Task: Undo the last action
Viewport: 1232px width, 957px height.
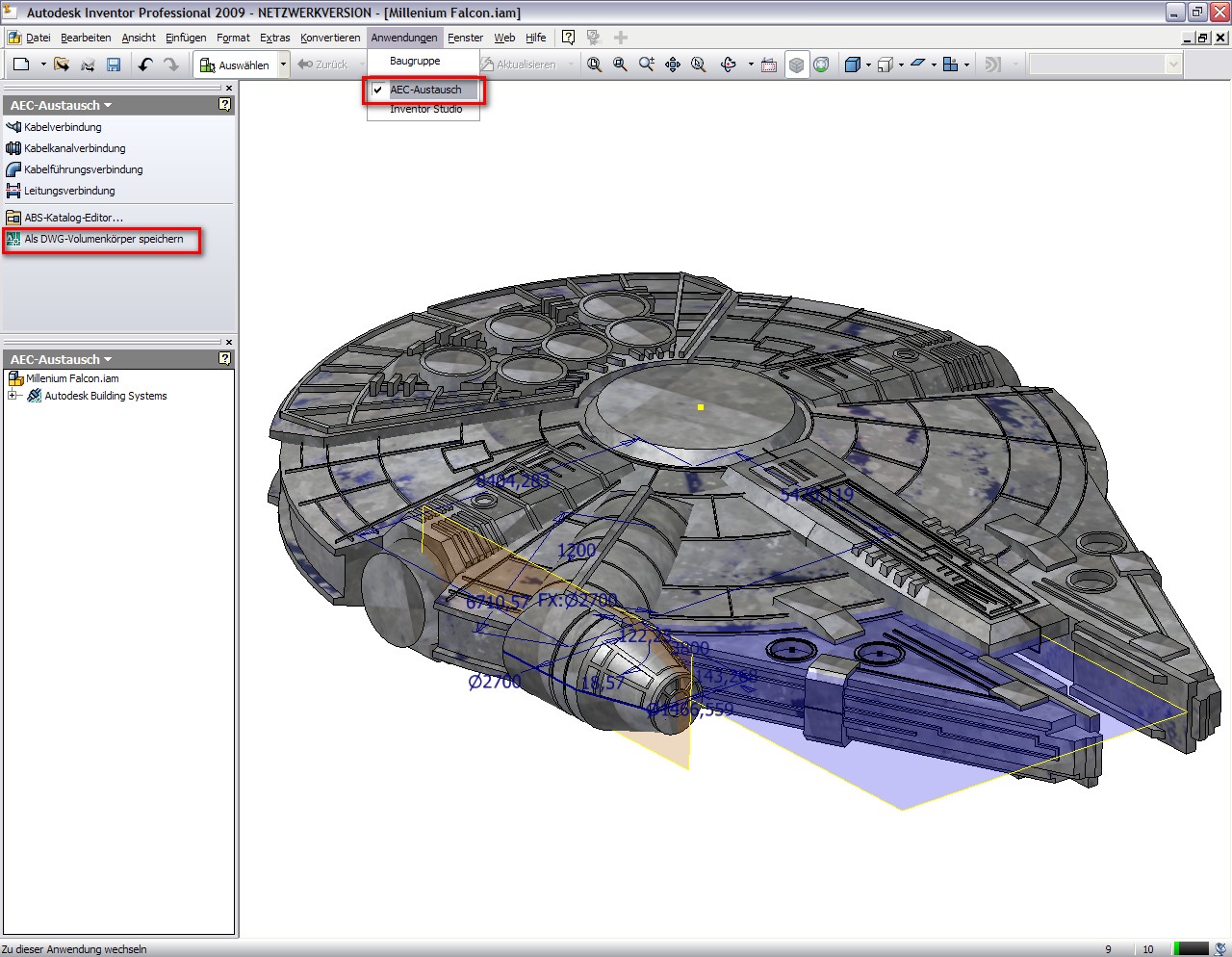Action: pyautogui.click(x=145, y=65)
